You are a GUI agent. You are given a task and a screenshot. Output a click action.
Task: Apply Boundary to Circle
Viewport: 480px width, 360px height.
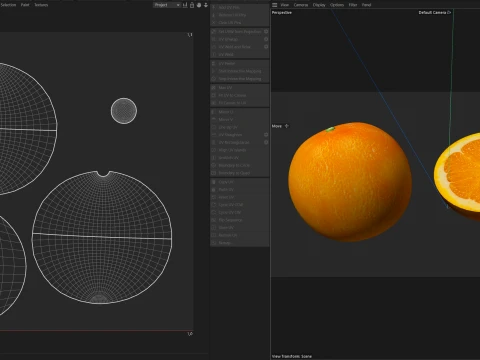pos(239,165)
